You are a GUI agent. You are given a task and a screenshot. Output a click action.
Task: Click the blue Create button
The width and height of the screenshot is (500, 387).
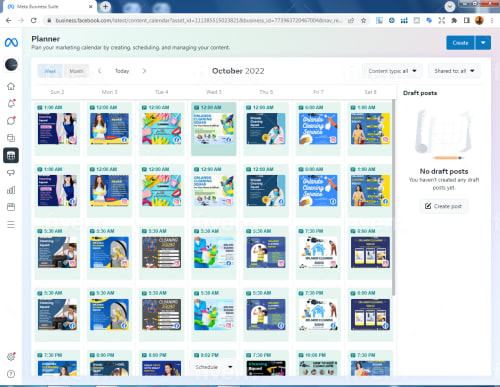coord(460,43)
